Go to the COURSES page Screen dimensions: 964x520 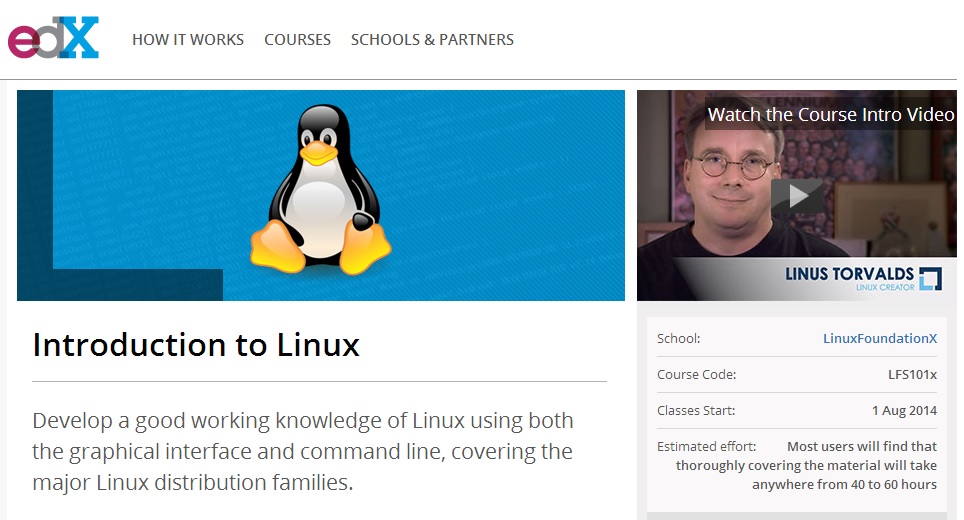pos(297,40)
